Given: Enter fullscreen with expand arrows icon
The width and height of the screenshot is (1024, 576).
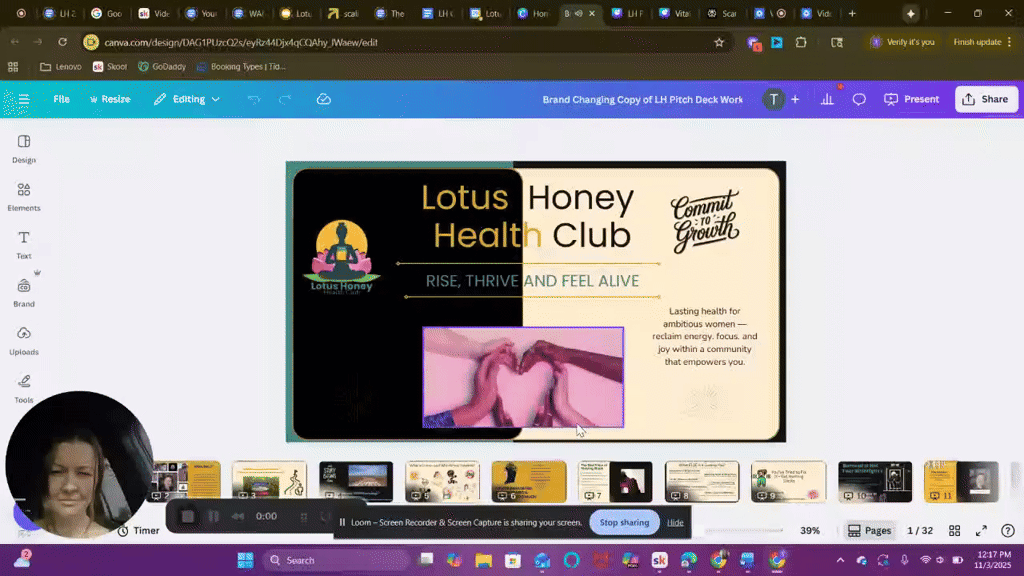Looking at the screenshot, I should [x=981, y=531].
